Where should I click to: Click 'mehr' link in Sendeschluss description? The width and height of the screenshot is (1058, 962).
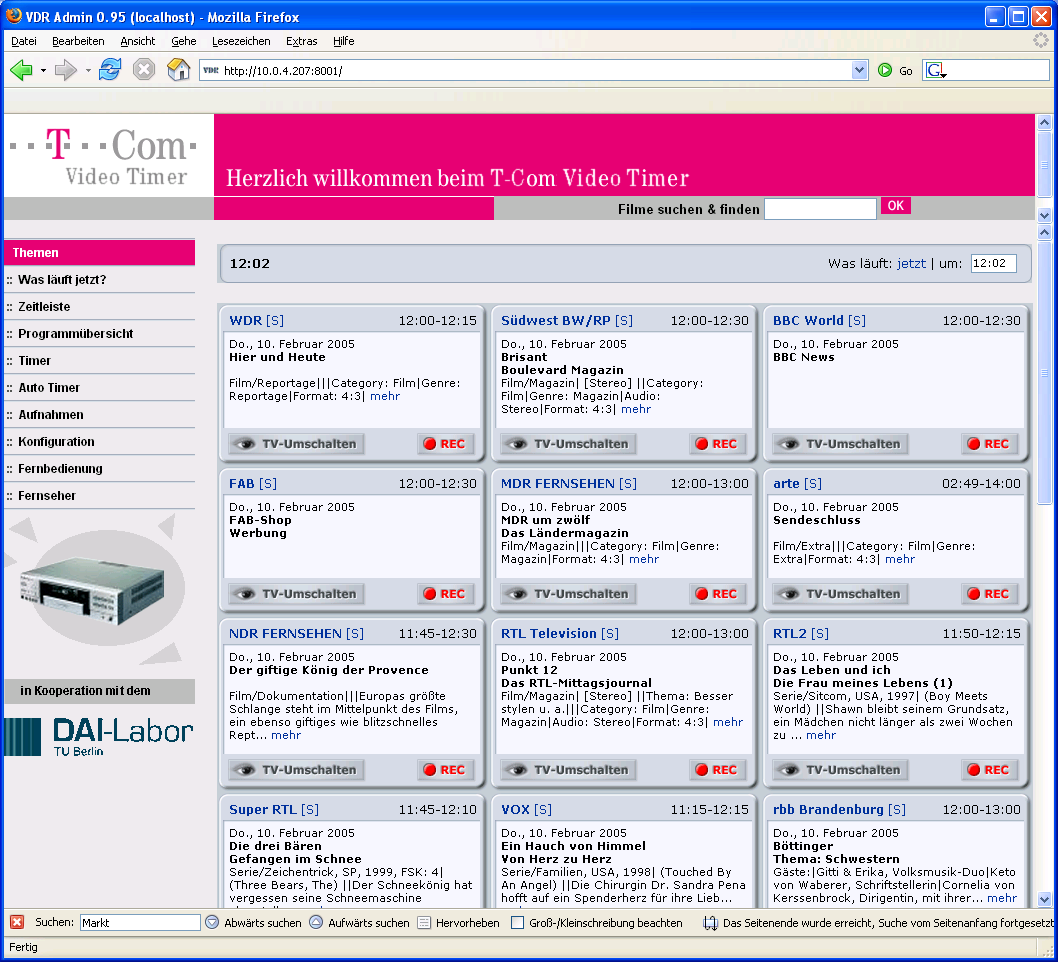(899, 559)
